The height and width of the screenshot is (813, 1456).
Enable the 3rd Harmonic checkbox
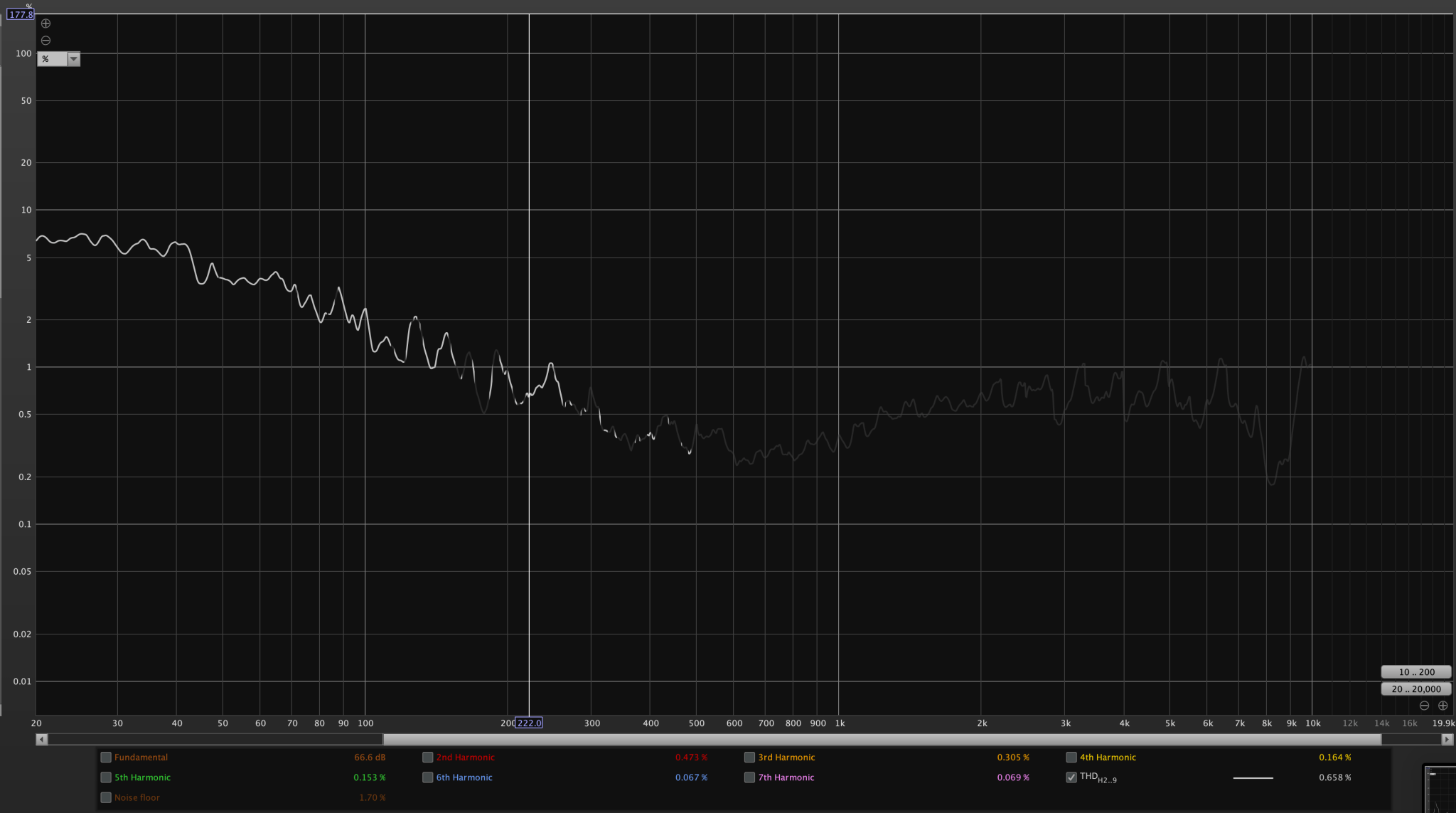(x=749, y=758)
